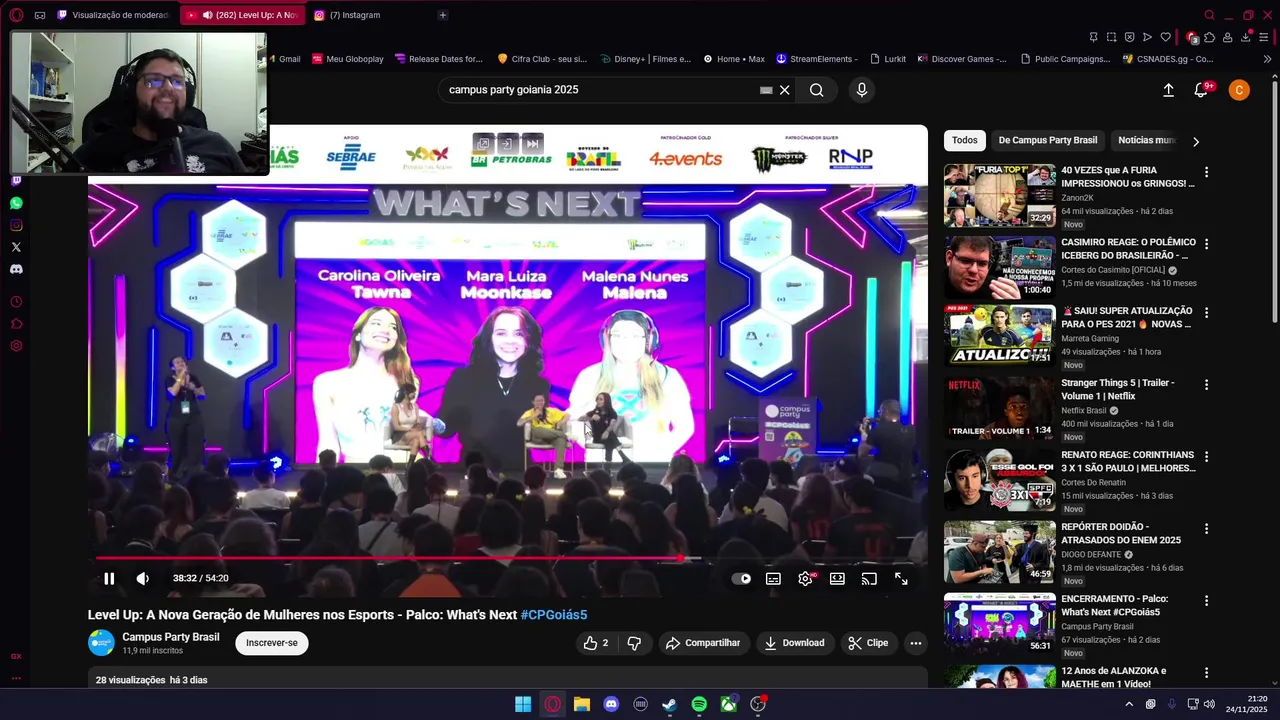The image size is (1280, 720).
Task: Switch to Visualização de moderador tab
Action: [113, 15]
